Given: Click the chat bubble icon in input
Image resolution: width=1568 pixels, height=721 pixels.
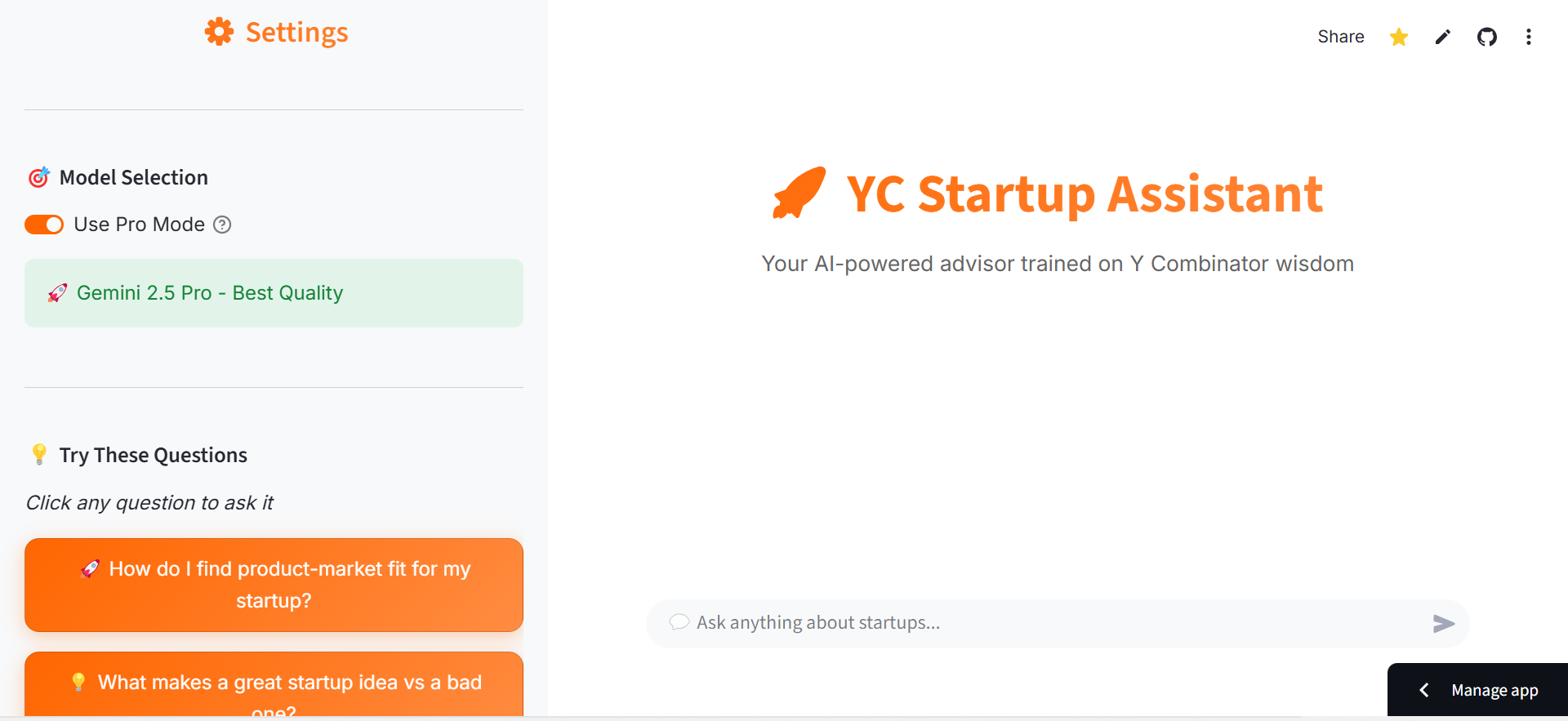Looking at the screenshot, I should [679, 622].
